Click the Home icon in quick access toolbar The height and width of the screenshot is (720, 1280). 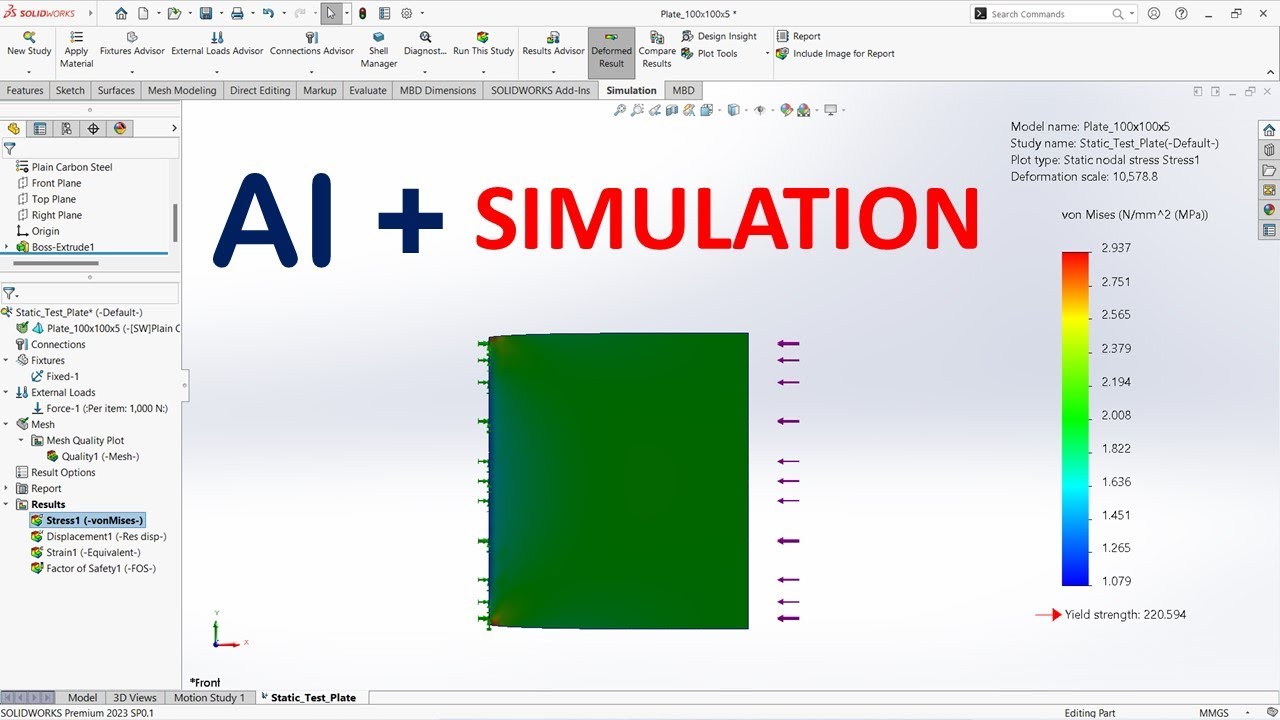click(x=121, y=14)
